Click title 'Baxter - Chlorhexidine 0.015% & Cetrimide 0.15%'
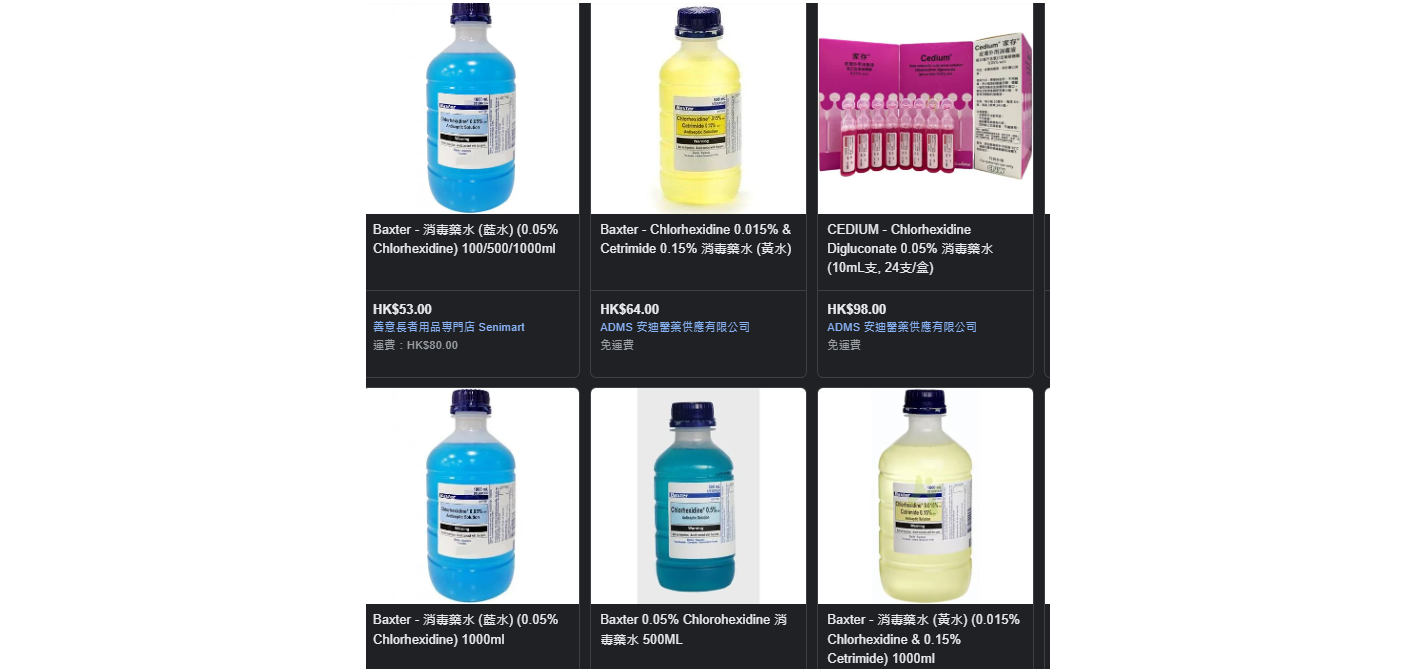Screen dimensions: 1416x672 (696, 239)
